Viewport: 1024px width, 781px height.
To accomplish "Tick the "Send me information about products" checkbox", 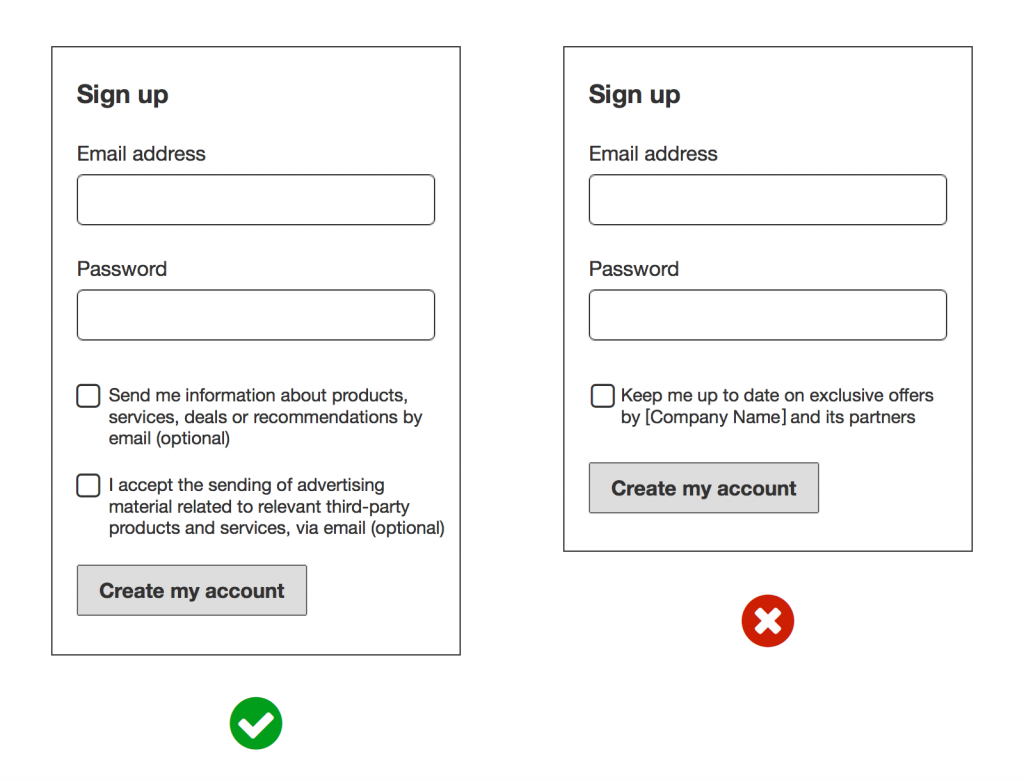I will (88, 396).
